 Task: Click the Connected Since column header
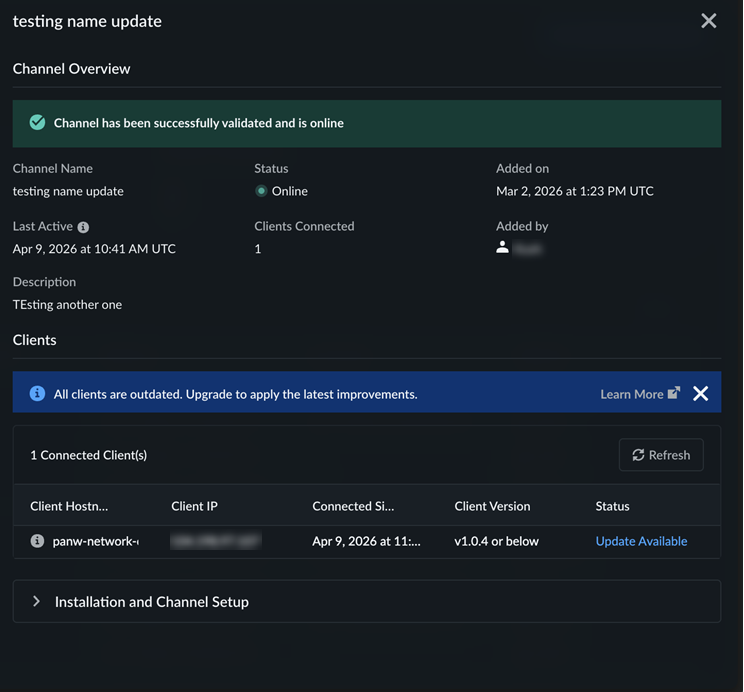[x=353, y=506]
